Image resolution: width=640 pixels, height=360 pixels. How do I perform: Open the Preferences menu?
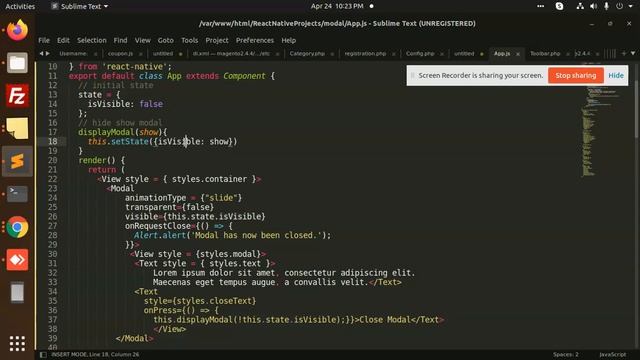255,40
